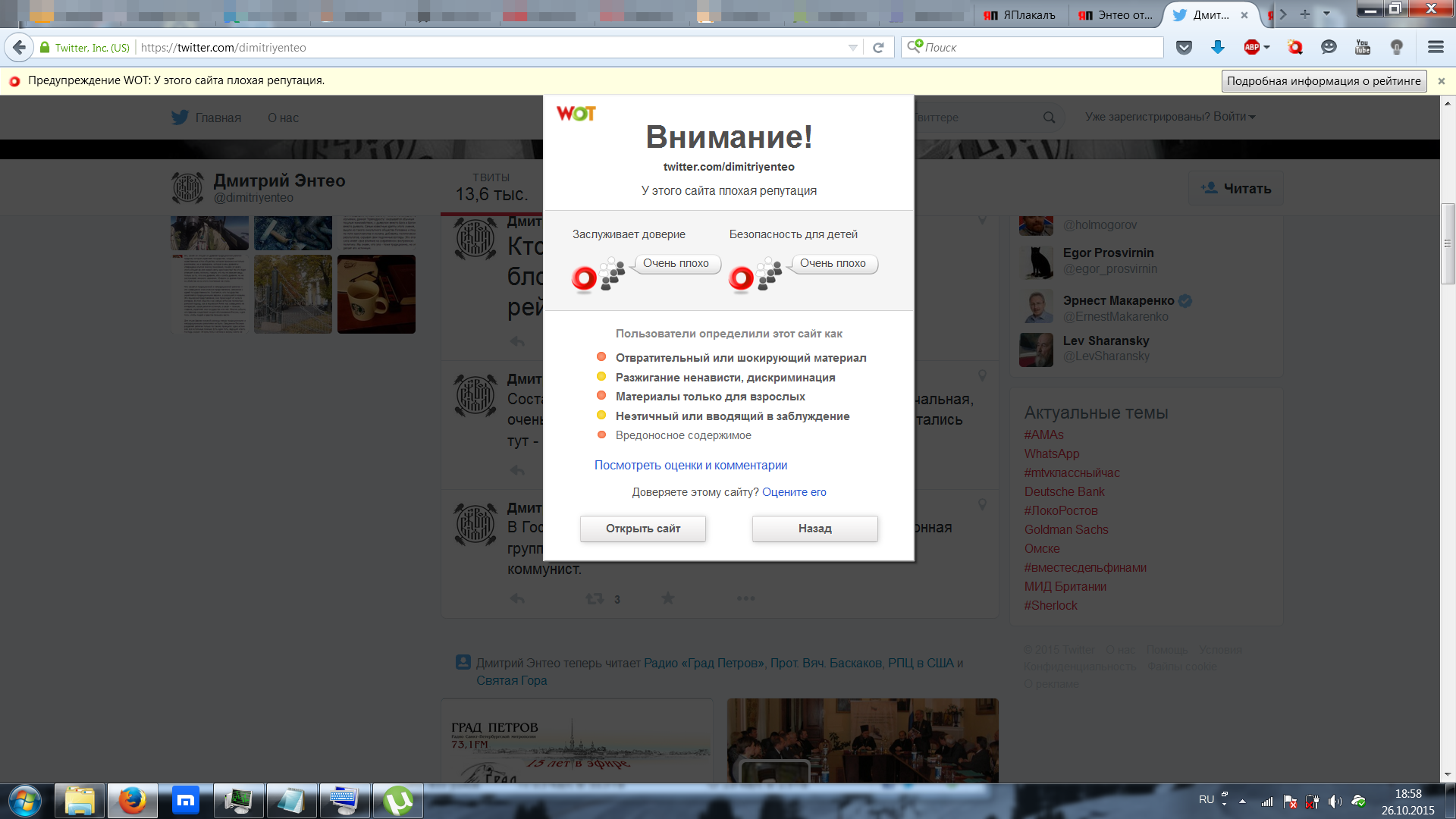
Task: Click the page vertical scrollbar thumb
Action: [x=1448, y=243]
